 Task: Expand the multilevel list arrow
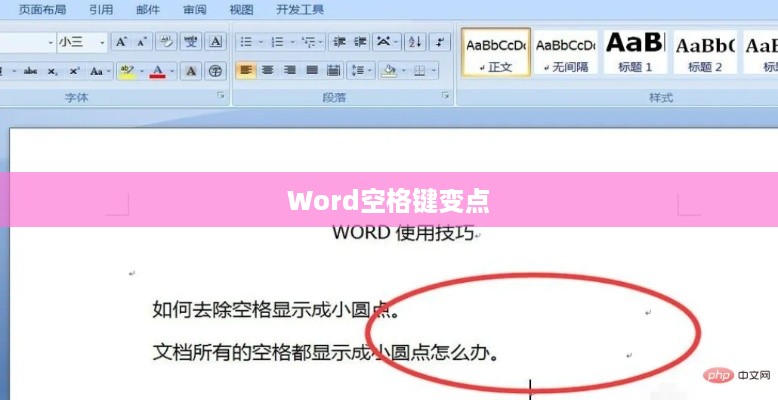point(322,42)
